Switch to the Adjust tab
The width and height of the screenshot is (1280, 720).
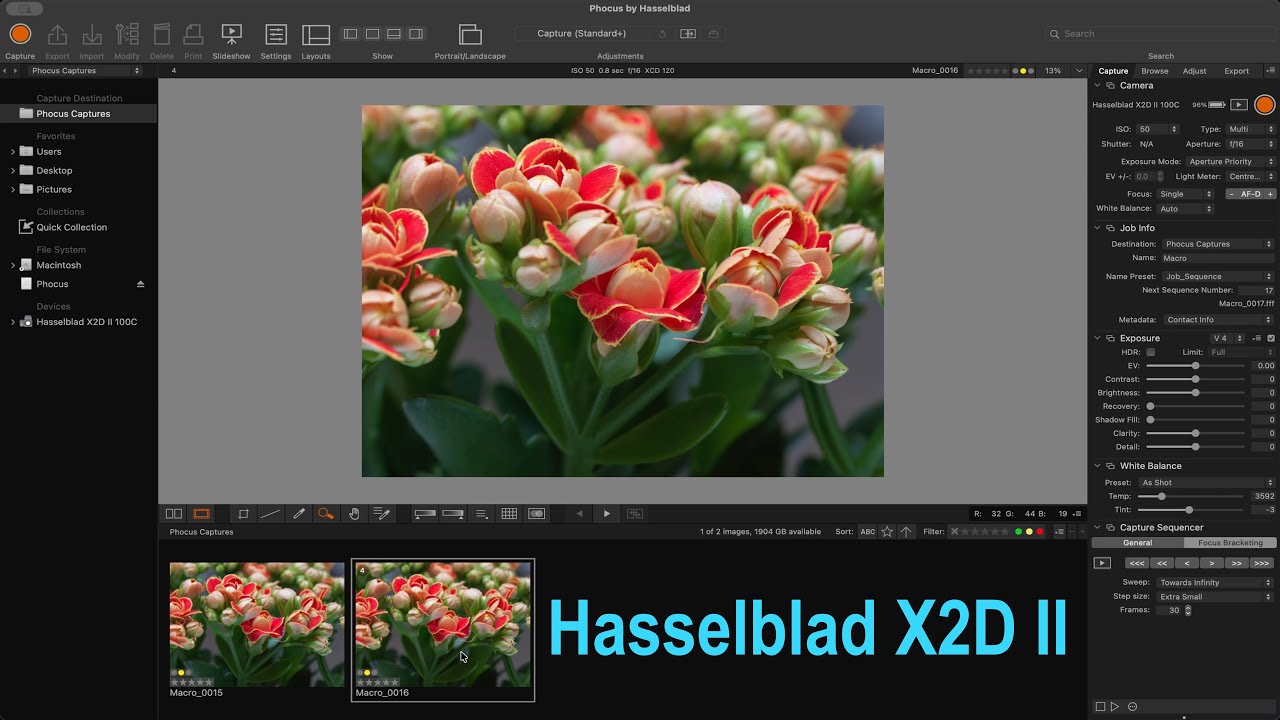point(1194,71)
